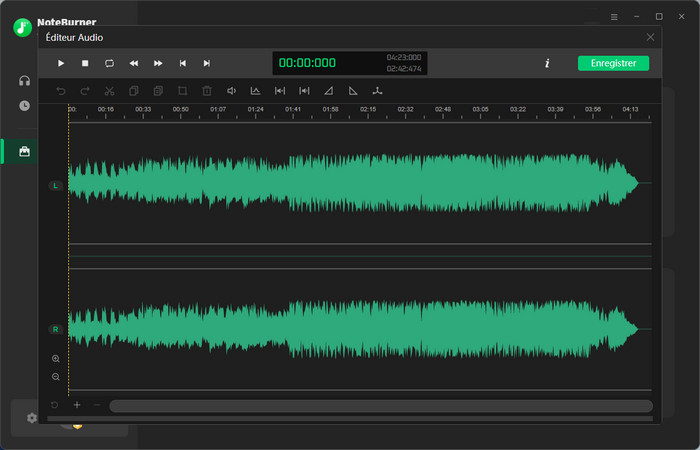Open the info icon in toolbar

point(547,63)
